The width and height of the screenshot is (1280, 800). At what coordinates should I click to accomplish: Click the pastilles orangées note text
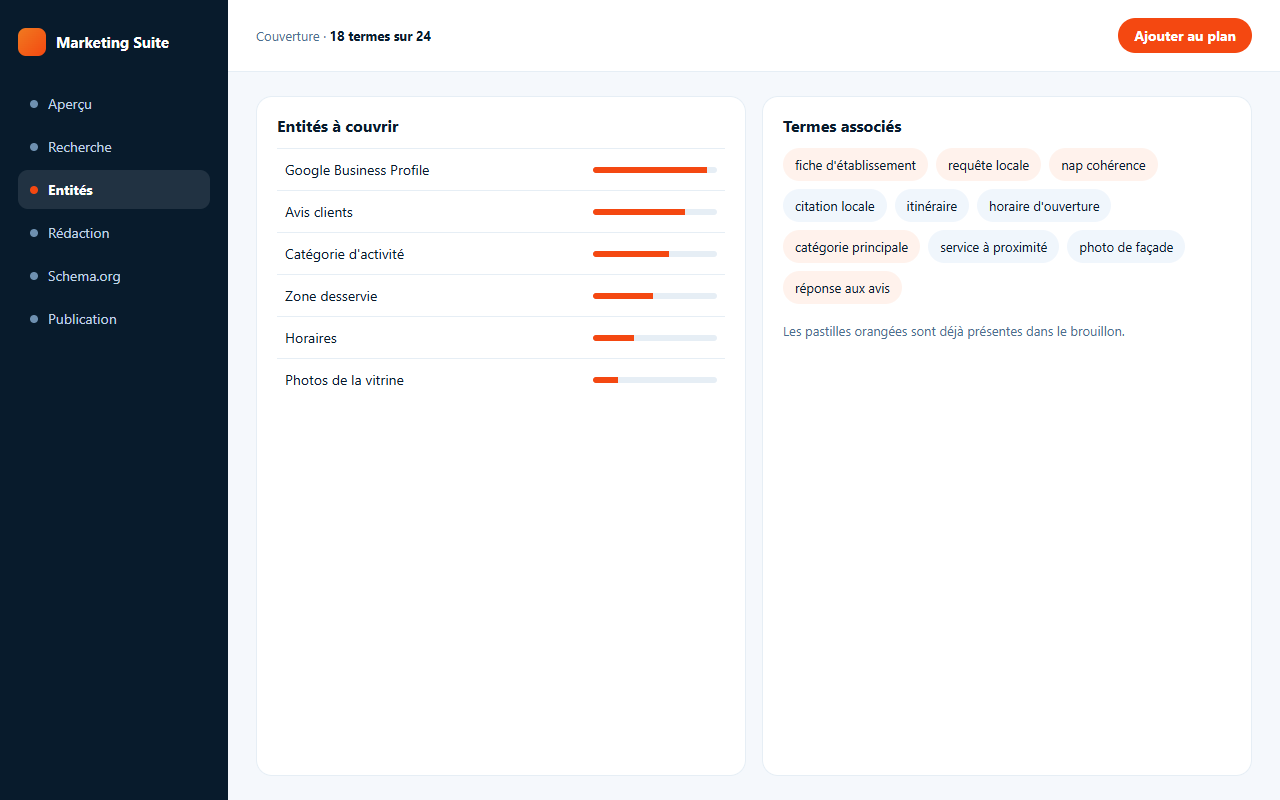[954, 331]
